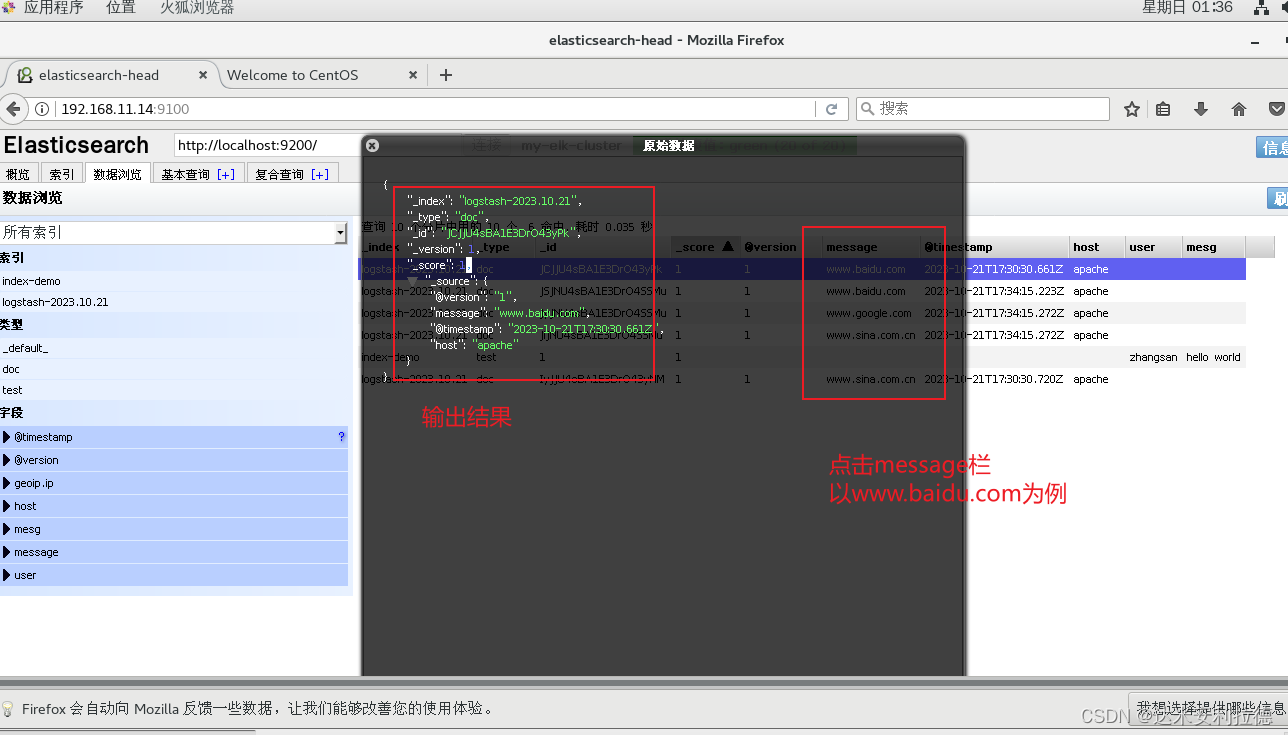This screenshot has height=735, width=1288.
Task: Sort by the _score column header
Action: (x=705, y=247)
